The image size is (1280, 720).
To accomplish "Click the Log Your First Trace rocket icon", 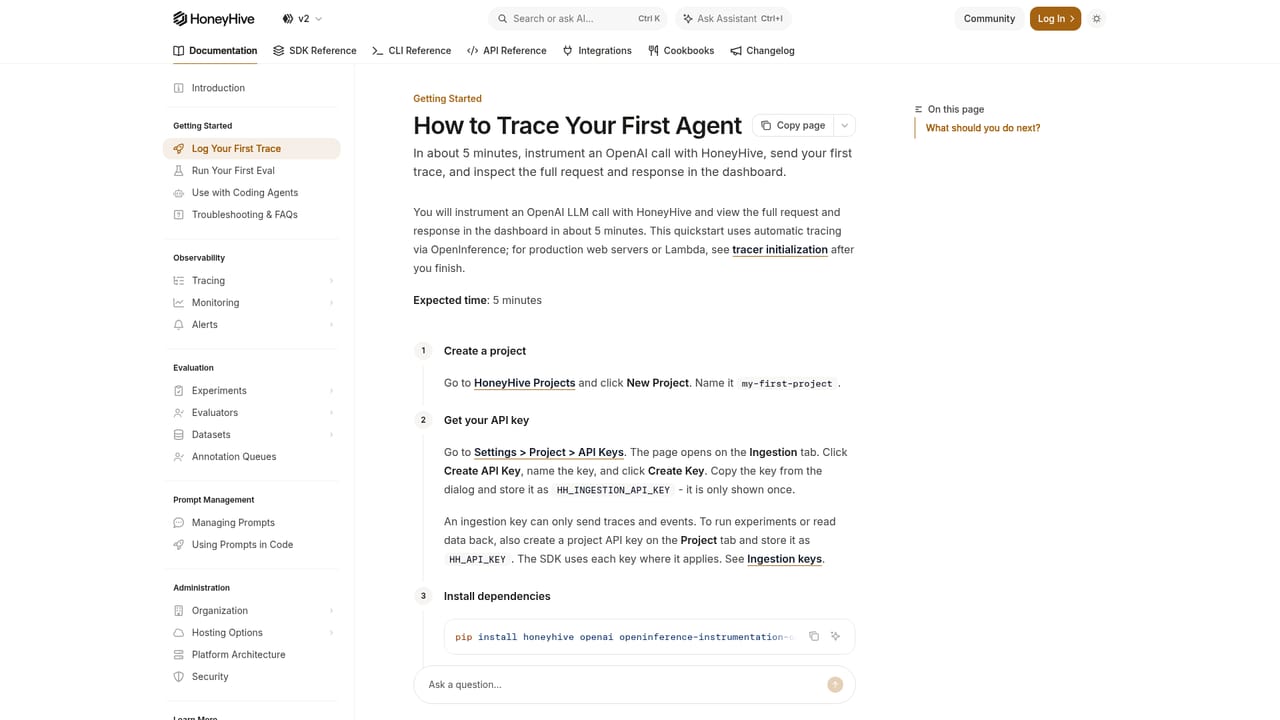I will pos(179,148).
